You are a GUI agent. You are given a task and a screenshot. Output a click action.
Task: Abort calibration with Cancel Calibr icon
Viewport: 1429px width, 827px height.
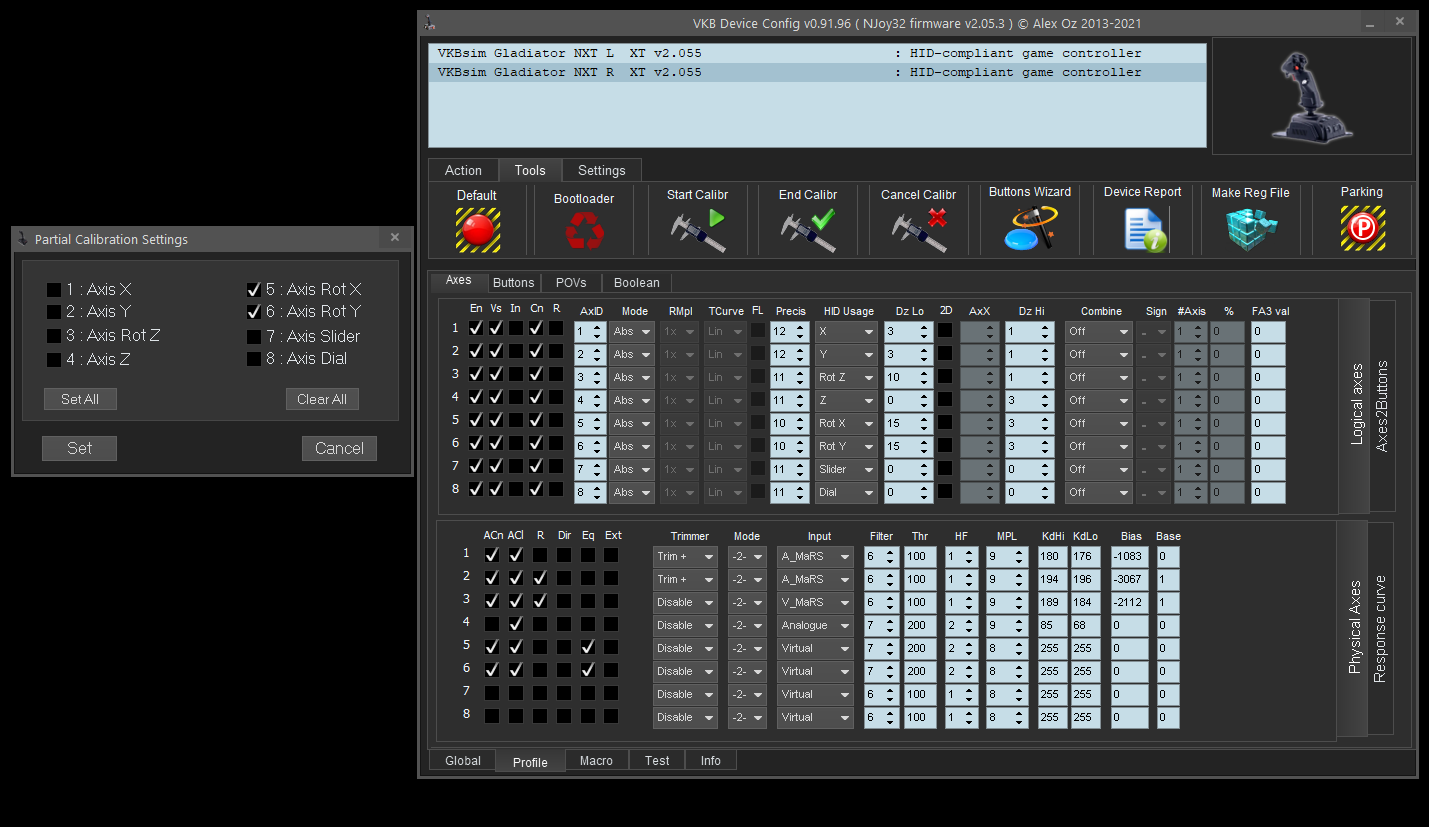(919, 229)
